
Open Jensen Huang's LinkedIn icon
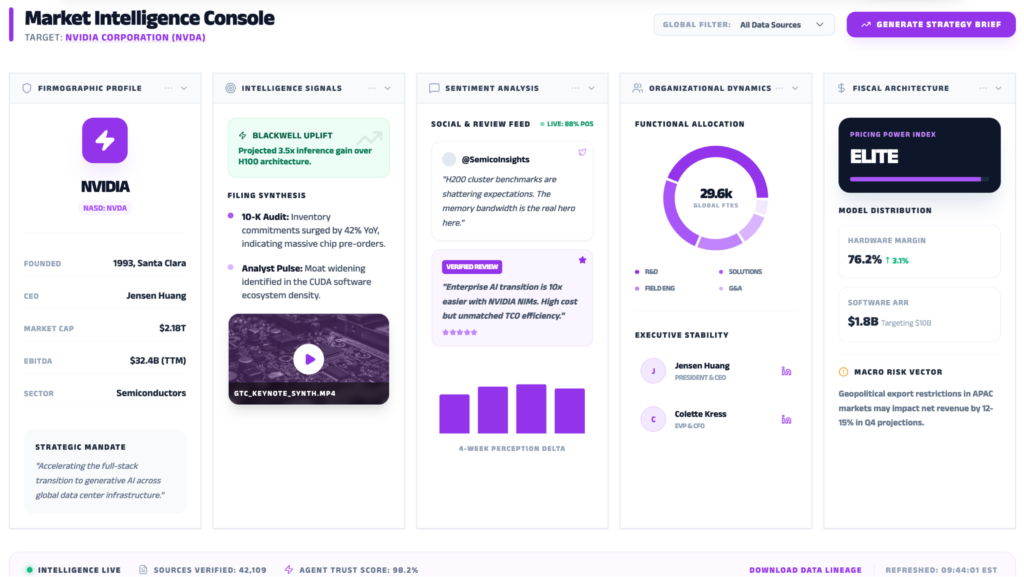(786, 371)
